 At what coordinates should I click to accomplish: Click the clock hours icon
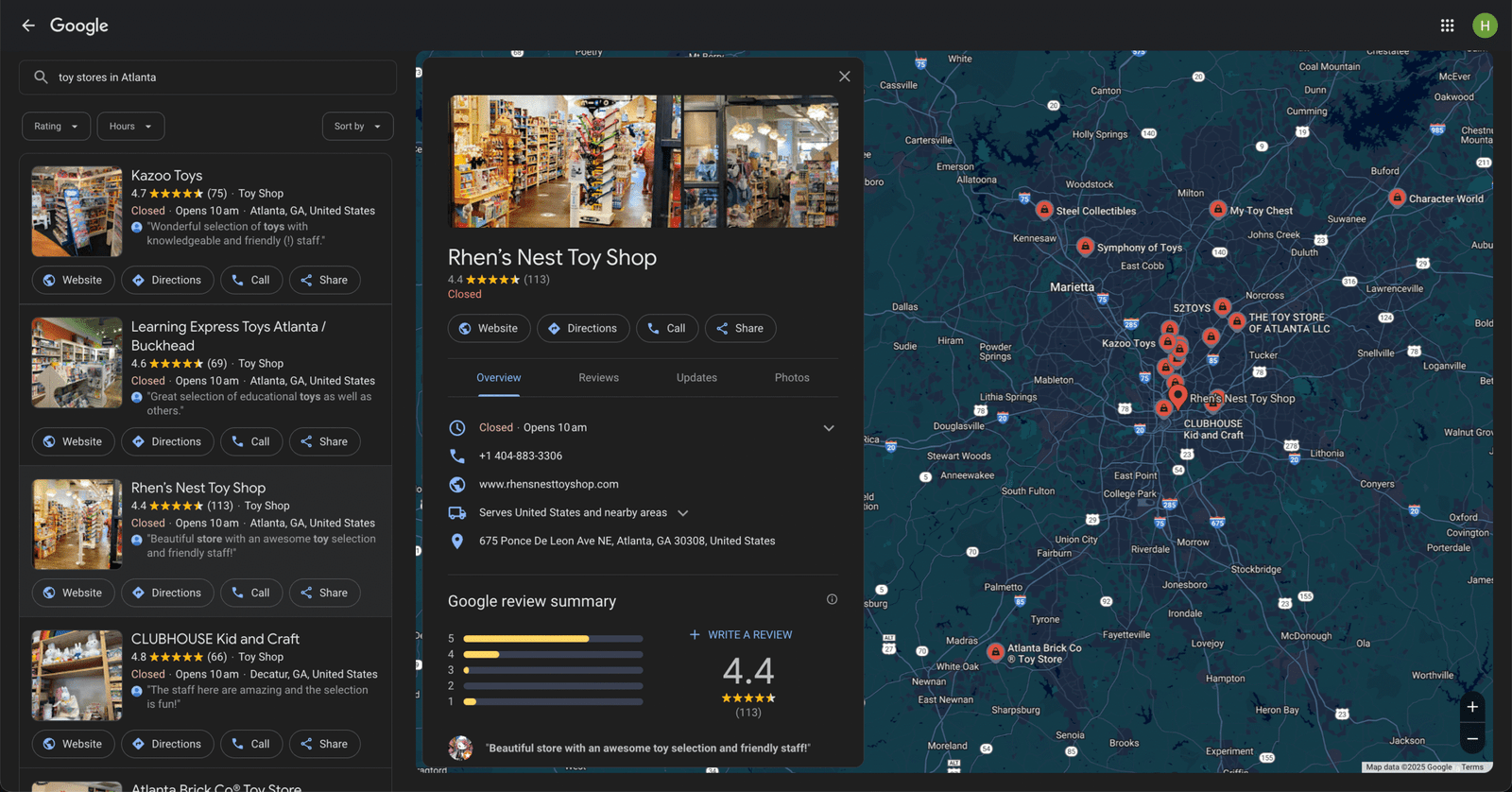pos(457,428)
